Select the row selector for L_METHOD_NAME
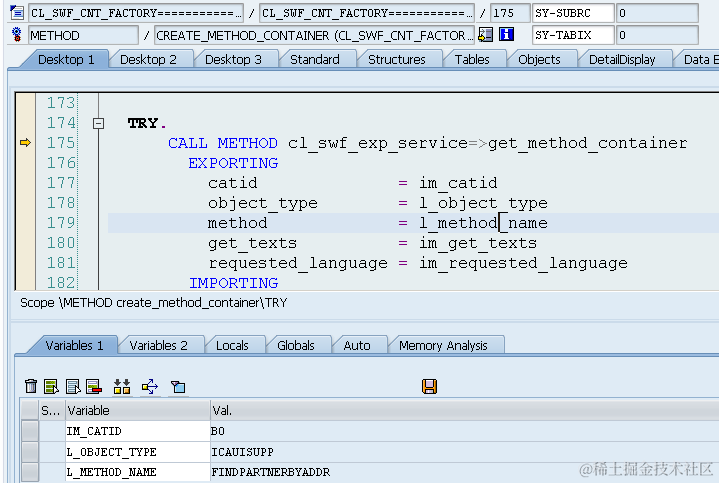The image size is (719, 483). pyautogui.click(x=30, y=472)
